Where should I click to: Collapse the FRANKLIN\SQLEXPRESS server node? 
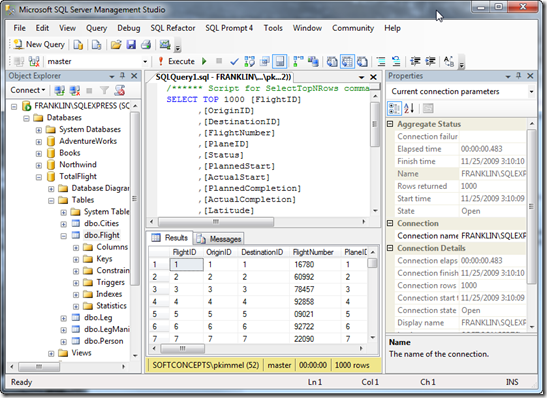coord(14,106)
